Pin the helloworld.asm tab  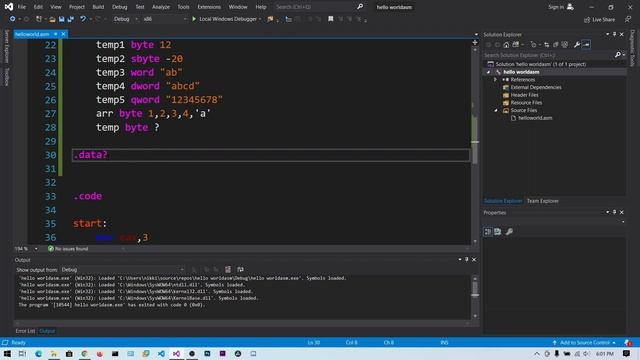coord(56,34)
